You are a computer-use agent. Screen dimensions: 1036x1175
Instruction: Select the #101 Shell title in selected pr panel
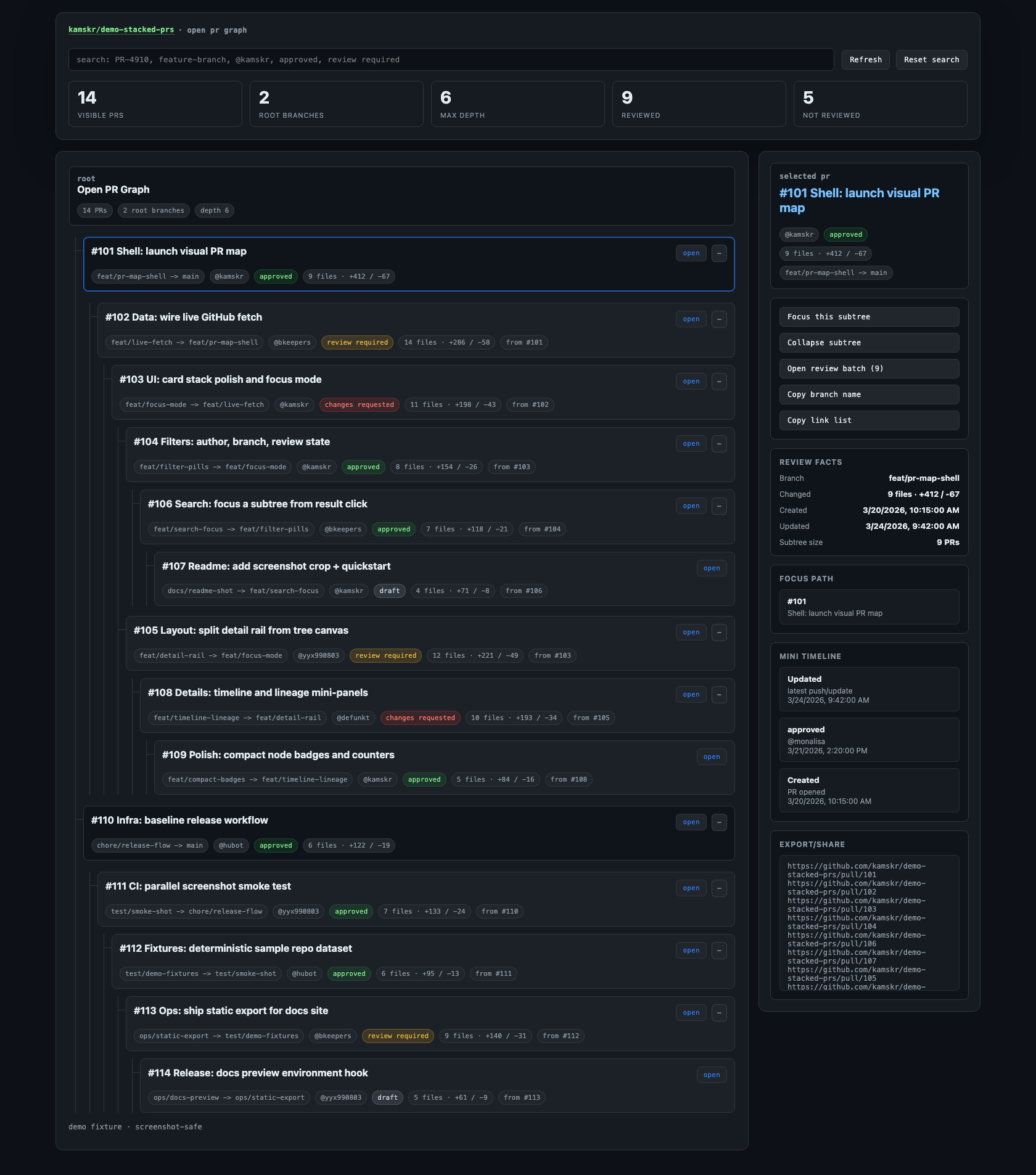pyautogui.click(x=860, y=200)
